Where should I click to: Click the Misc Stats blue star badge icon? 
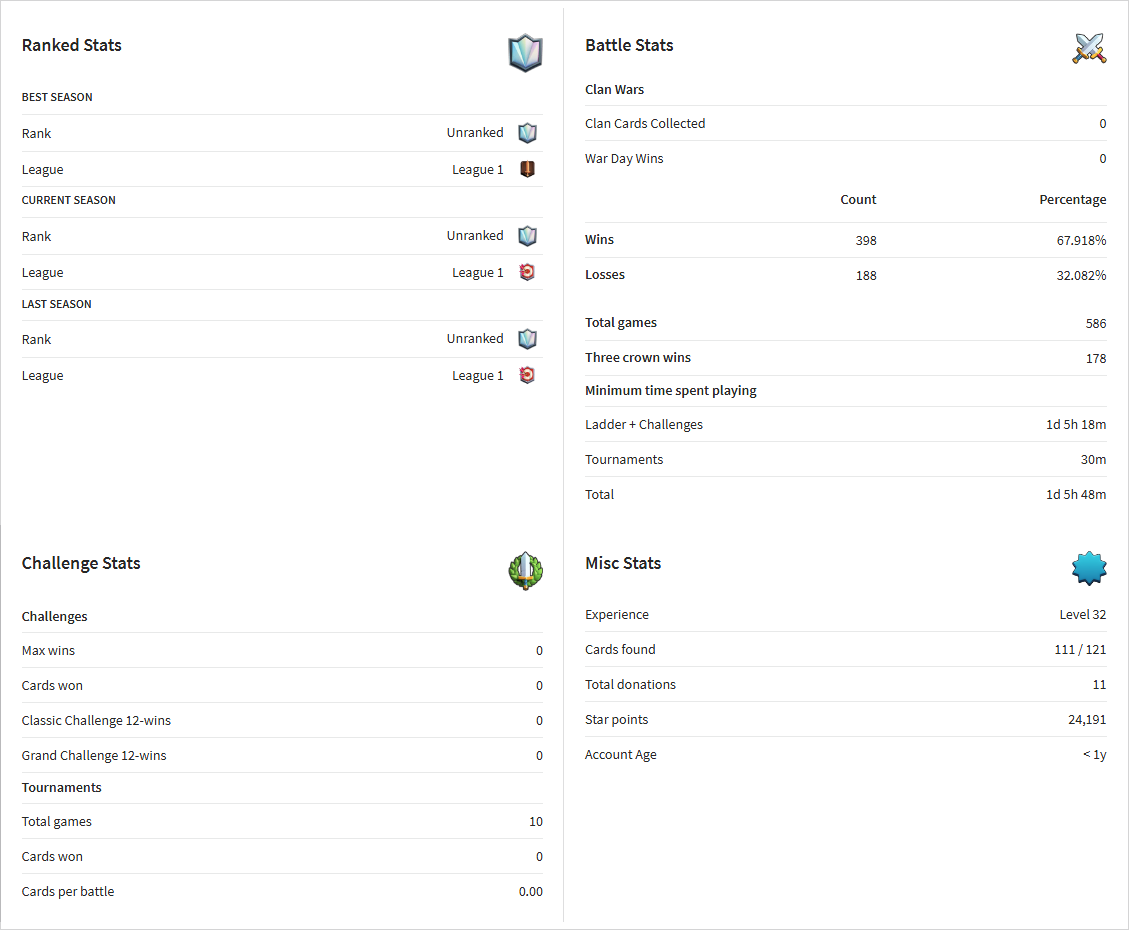click(x=1089, y=568)
